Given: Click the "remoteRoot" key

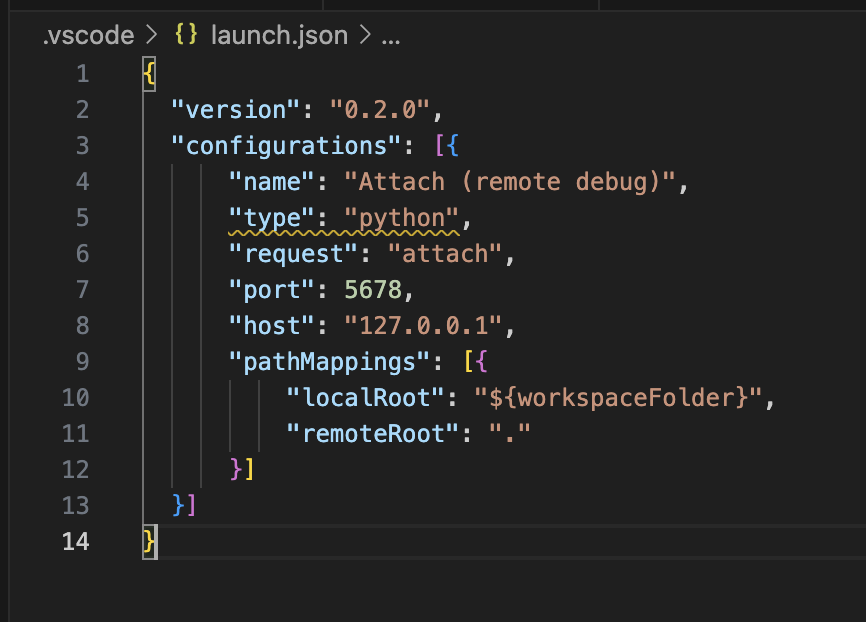Looking at the screenshot, I should [371, 433].
